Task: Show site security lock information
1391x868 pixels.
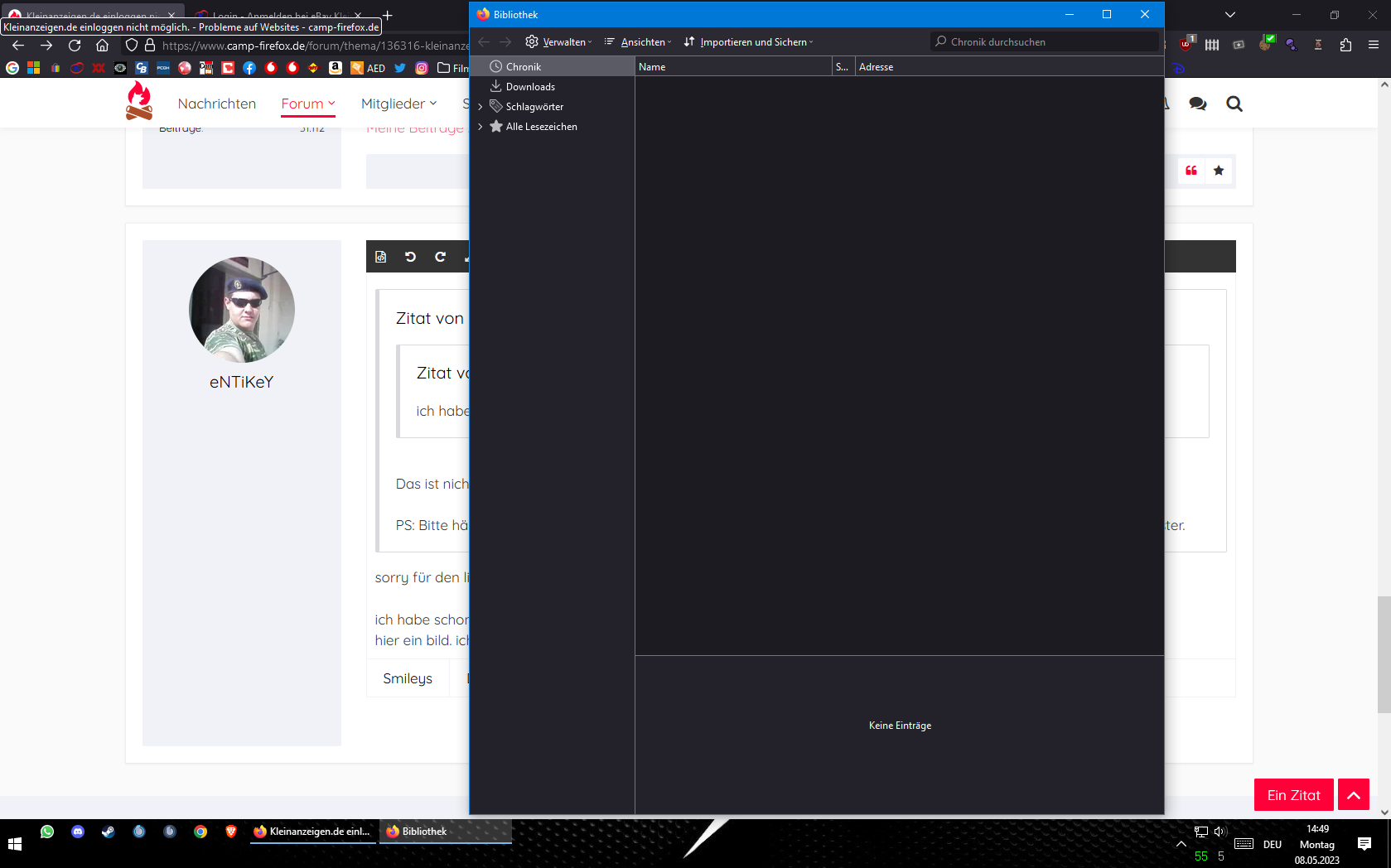Action: tap(150, 46)
